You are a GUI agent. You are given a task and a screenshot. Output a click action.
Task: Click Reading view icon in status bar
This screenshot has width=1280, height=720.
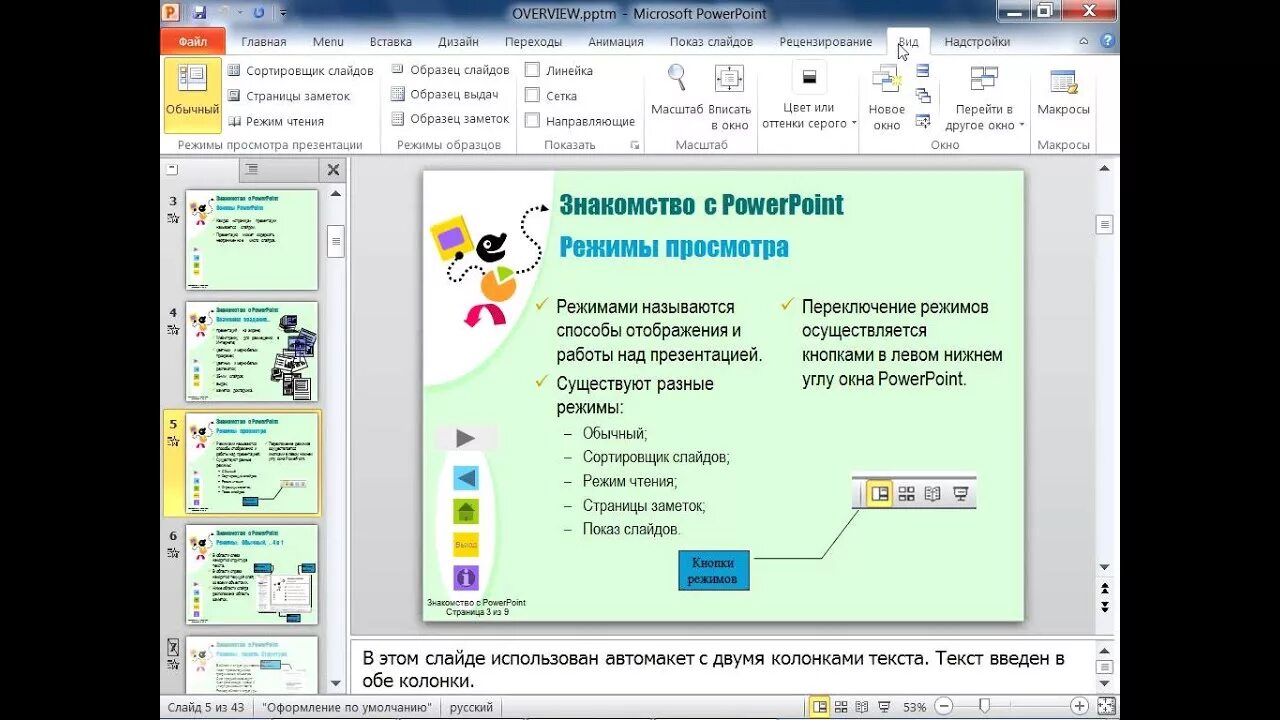(x=862, y=707)
